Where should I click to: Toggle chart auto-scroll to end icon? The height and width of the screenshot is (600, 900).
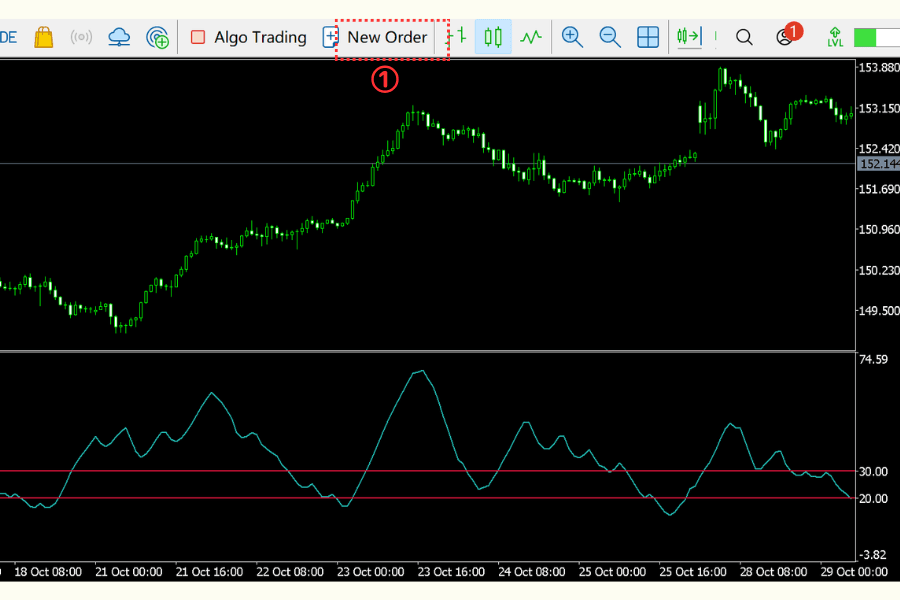[689, 37]
